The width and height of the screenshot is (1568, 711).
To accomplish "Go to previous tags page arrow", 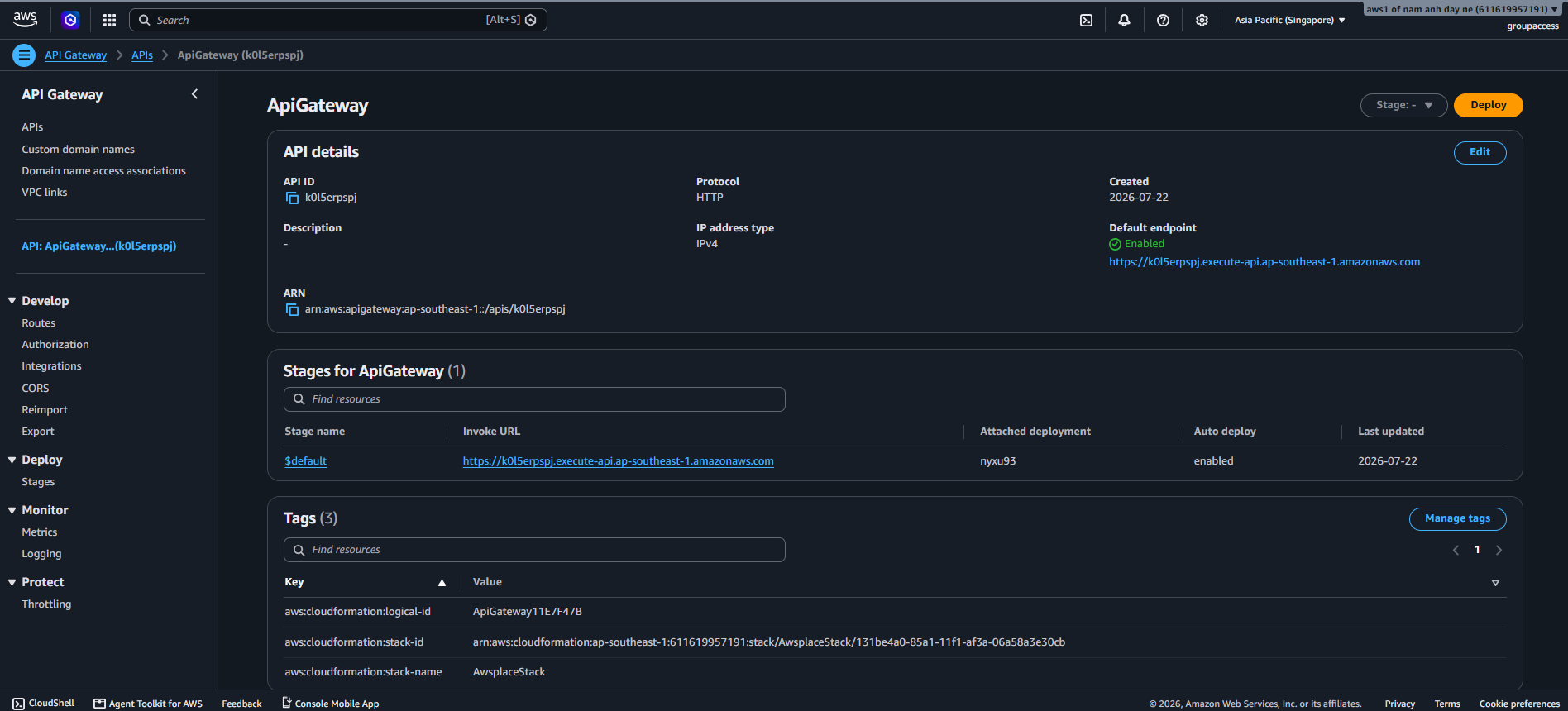I will pos(1456,550).
